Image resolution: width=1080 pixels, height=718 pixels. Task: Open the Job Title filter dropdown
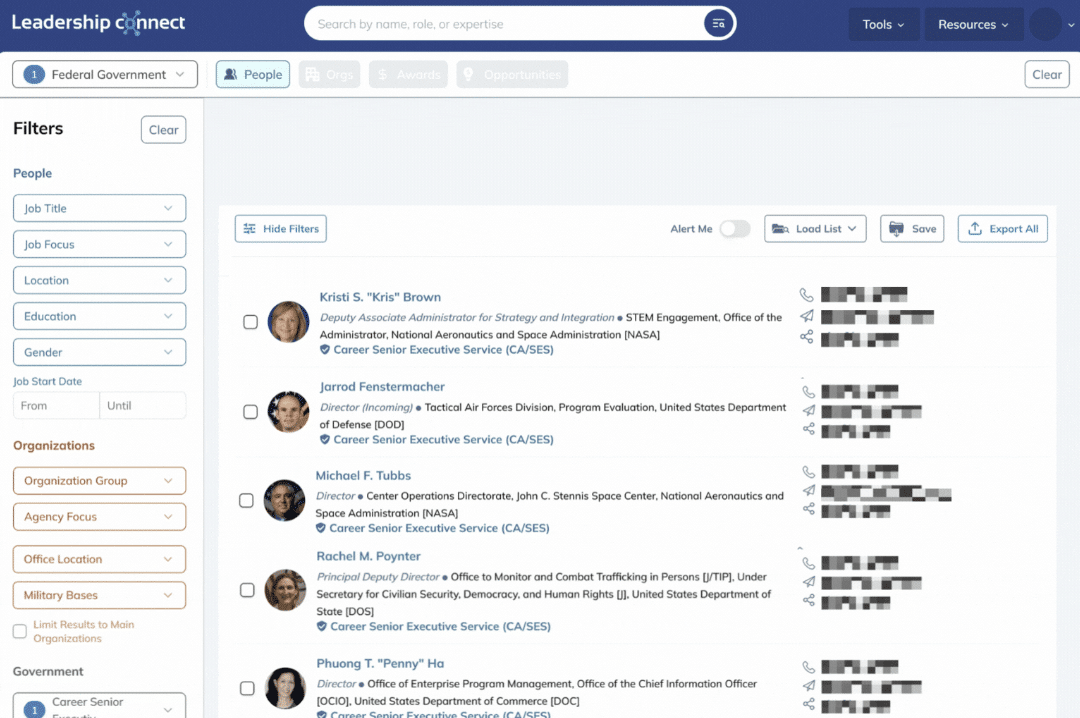pyautogui.click(x=99, y=208)
